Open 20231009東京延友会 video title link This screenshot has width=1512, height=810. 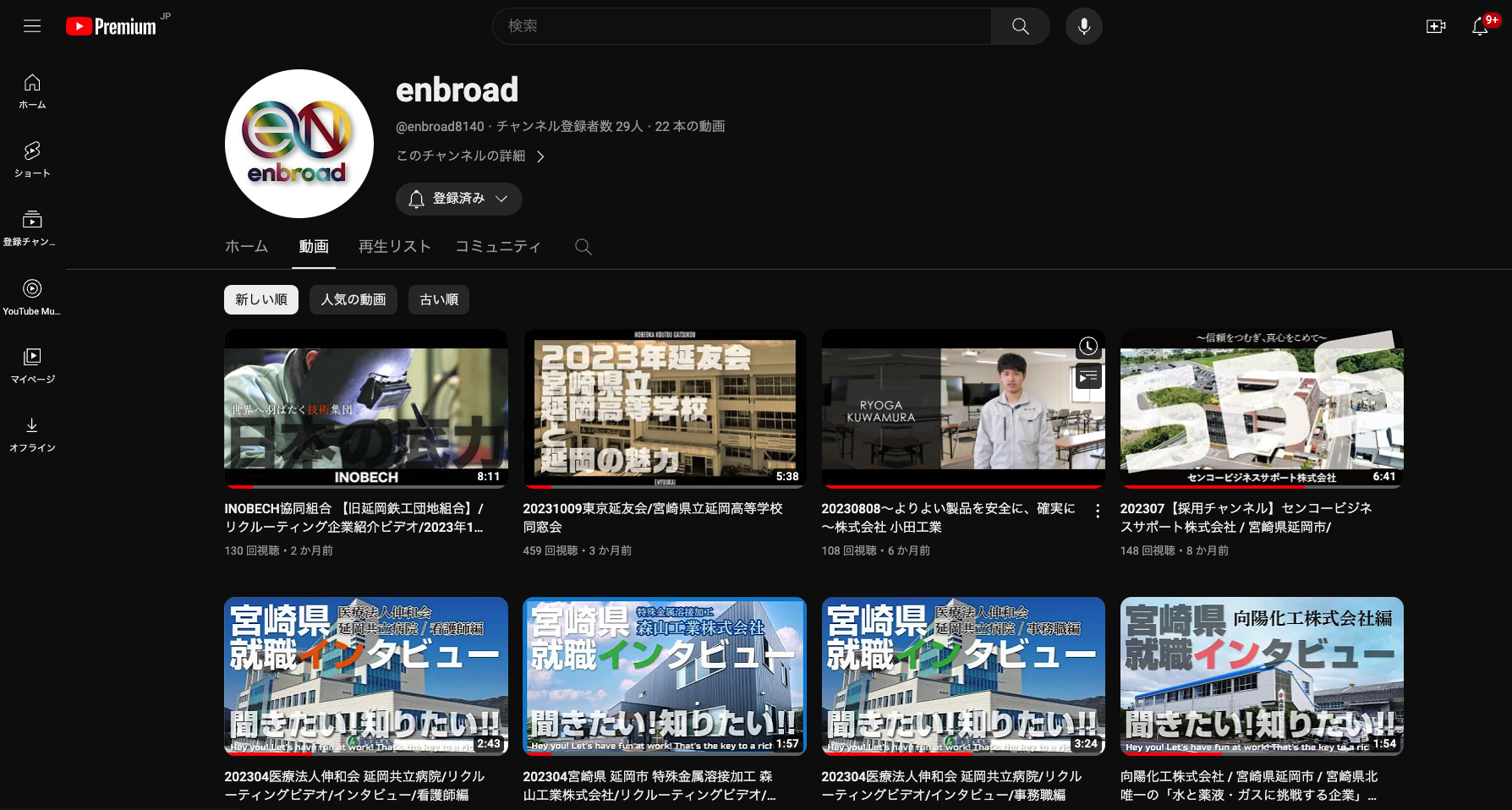653,517
